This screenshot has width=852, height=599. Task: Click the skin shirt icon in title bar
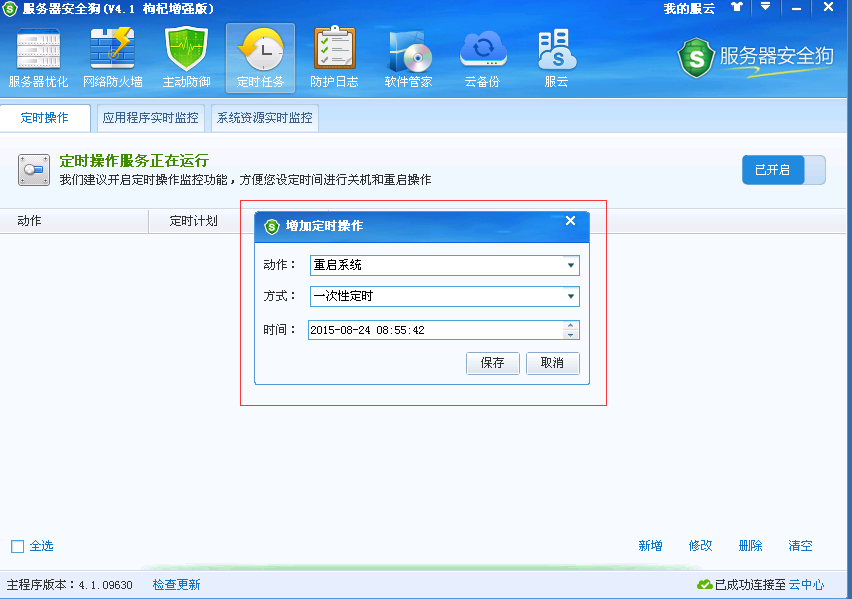click(738, 7)
